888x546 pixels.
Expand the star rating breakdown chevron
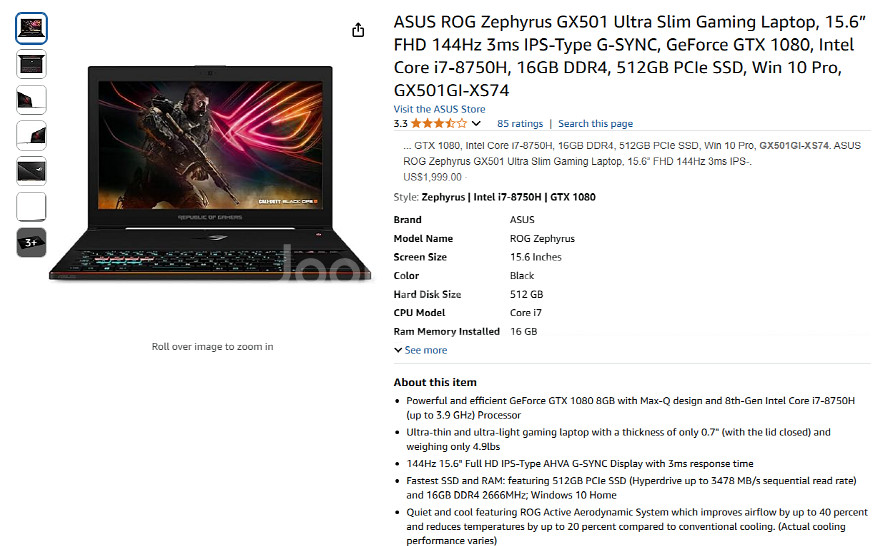(x=476, y=123)
